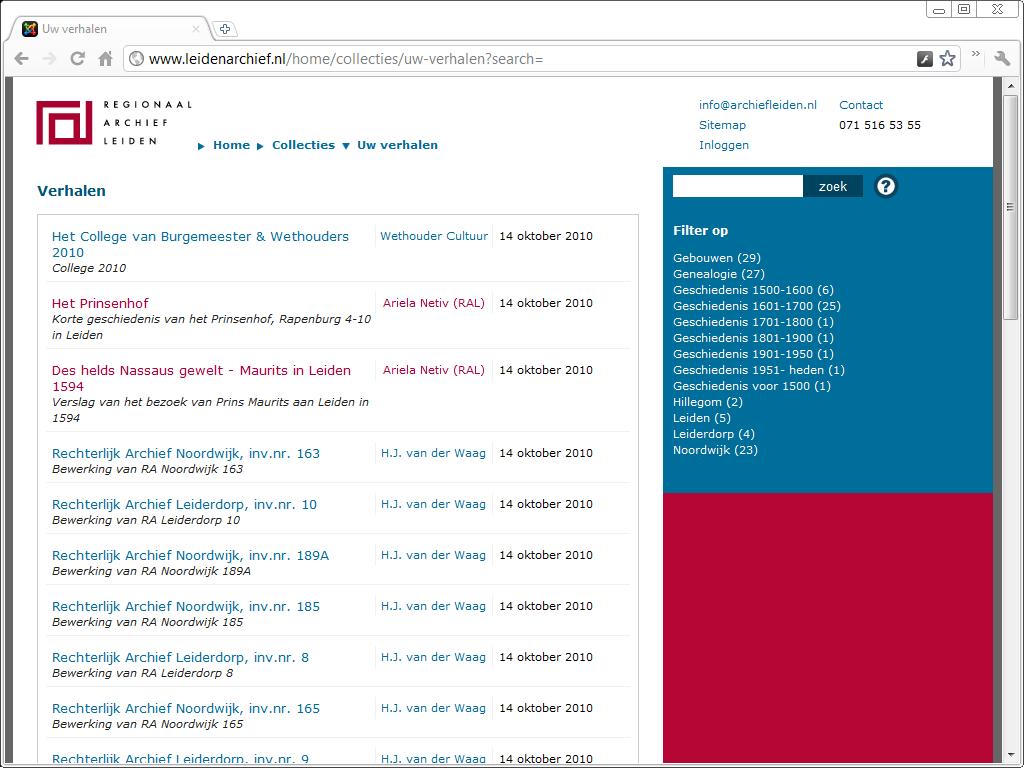This screenshot has height=768, width=1024.
Task: Open the Sitemap link
Action: tap(722, 125)
